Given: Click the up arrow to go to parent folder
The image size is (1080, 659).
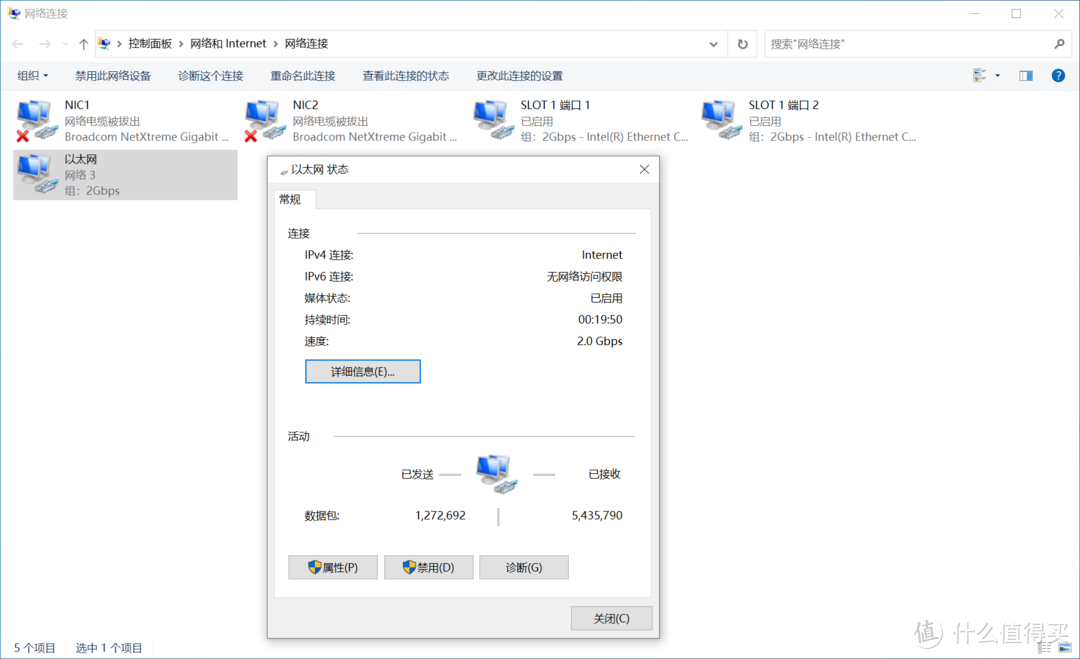Looking at the screenshot, I should point(82,43).
